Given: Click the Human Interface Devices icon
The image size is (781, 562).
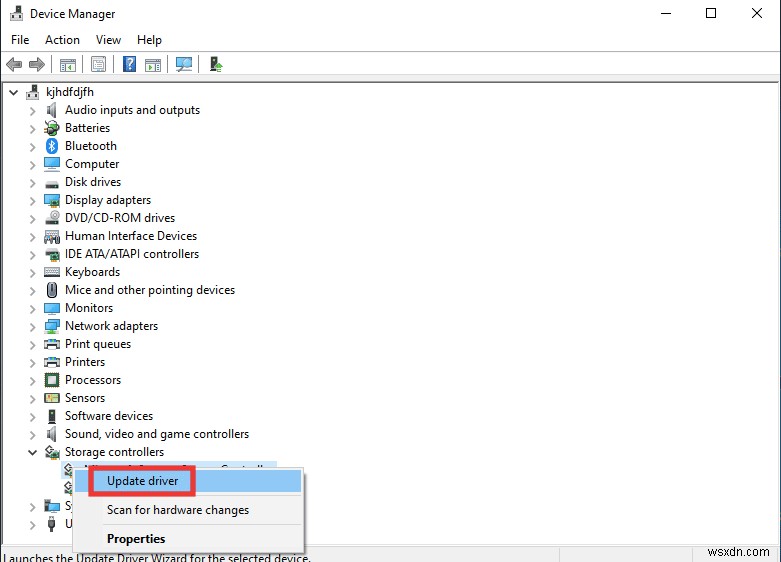Looking at the screenshot, I should tap(52, 236).
